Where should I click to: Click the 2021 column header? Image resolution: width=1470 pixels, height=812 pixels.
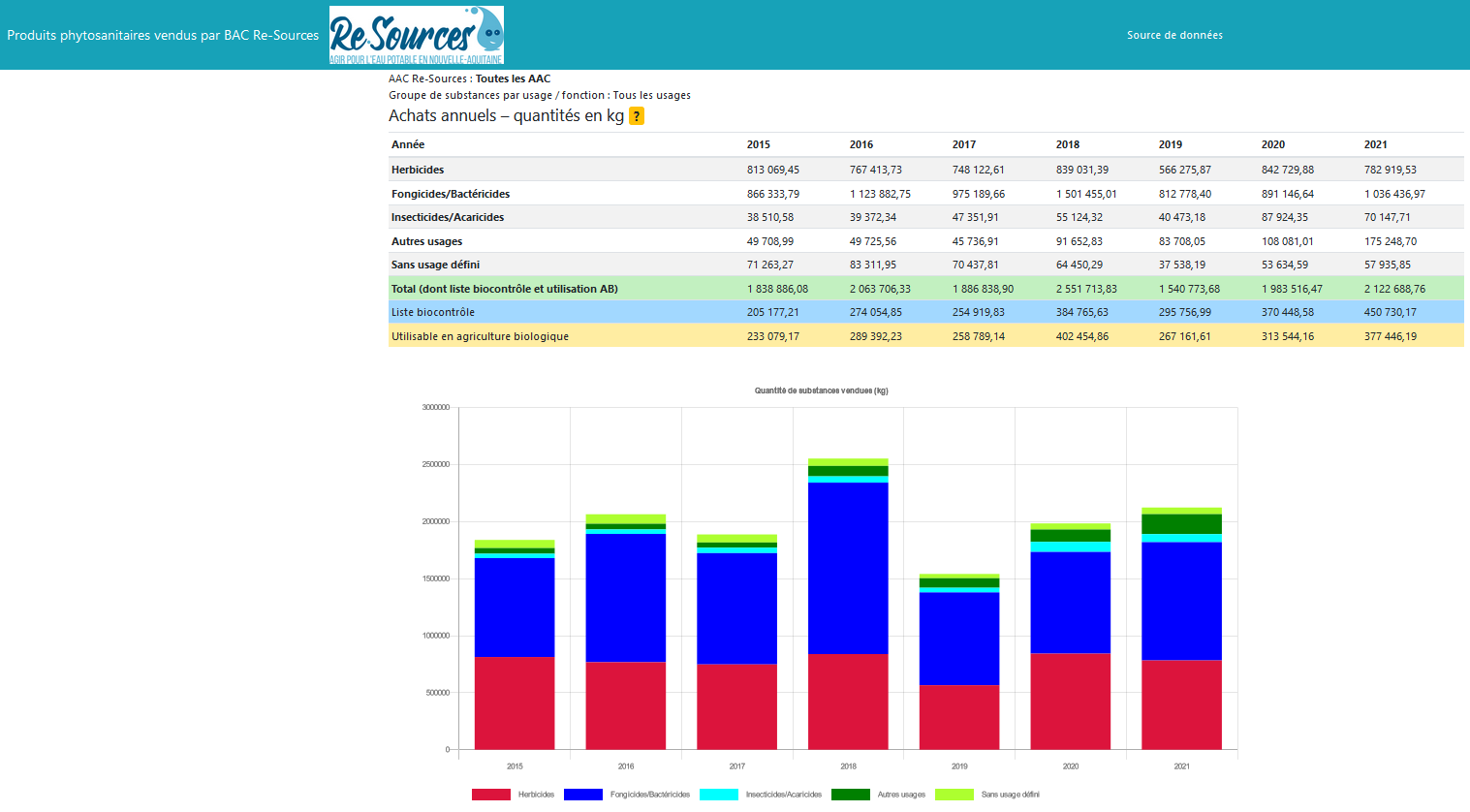click(1375, 144)
